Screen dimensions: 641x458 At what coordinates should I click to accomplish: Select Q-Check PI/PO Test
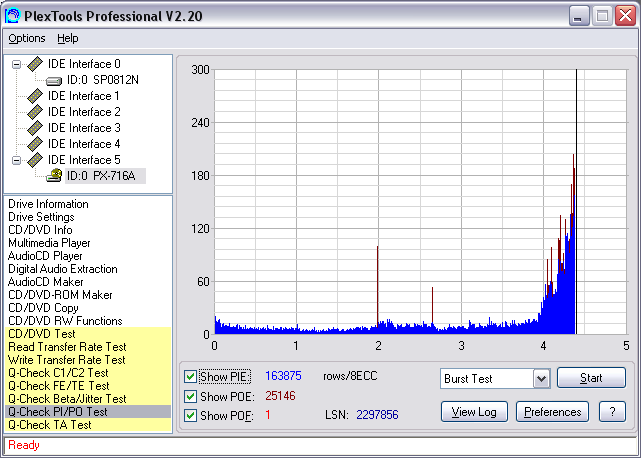pyautogui.click(x=88, y=412)
